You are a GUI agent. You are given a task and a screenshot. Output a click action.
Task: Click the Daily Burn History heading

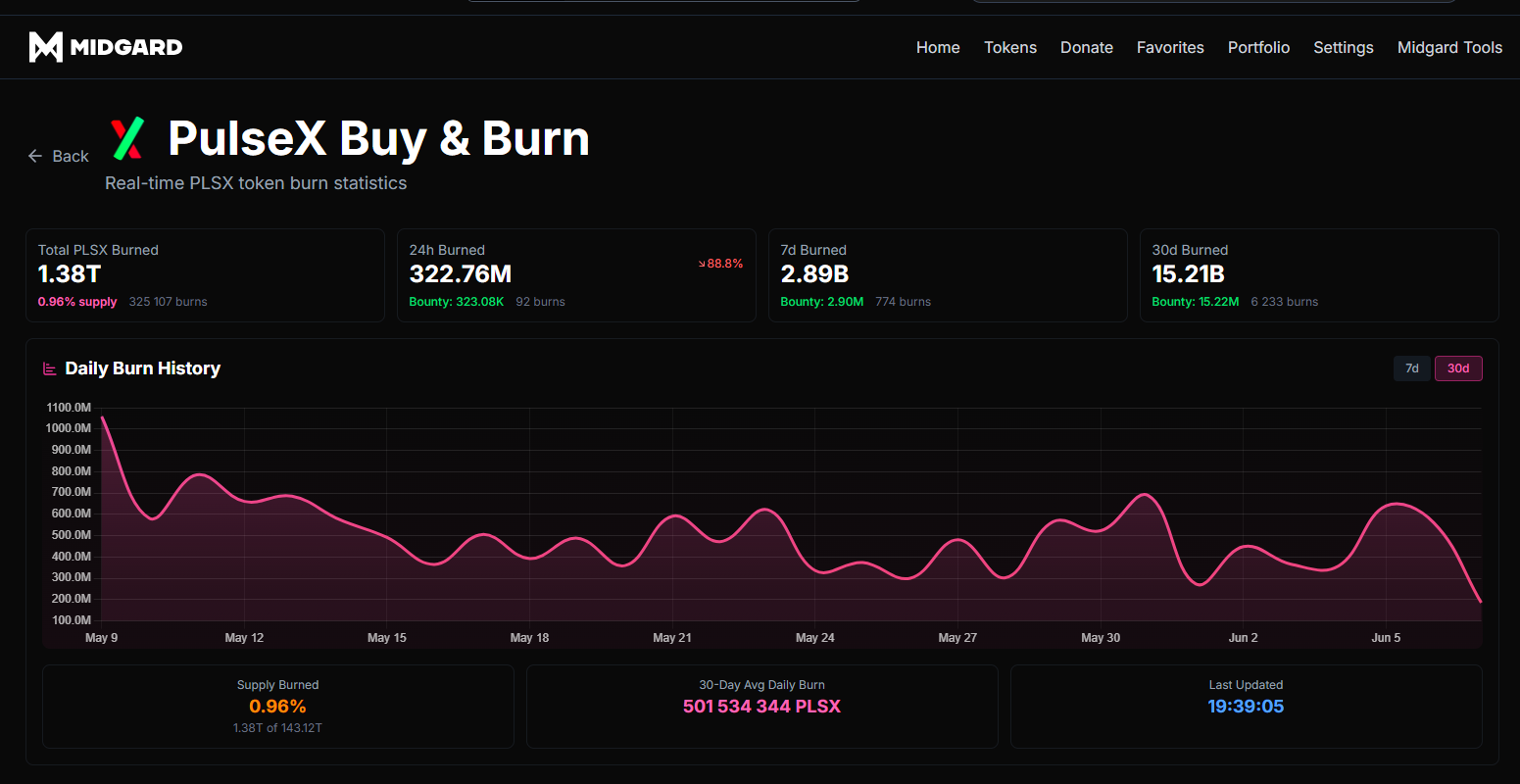143,368
